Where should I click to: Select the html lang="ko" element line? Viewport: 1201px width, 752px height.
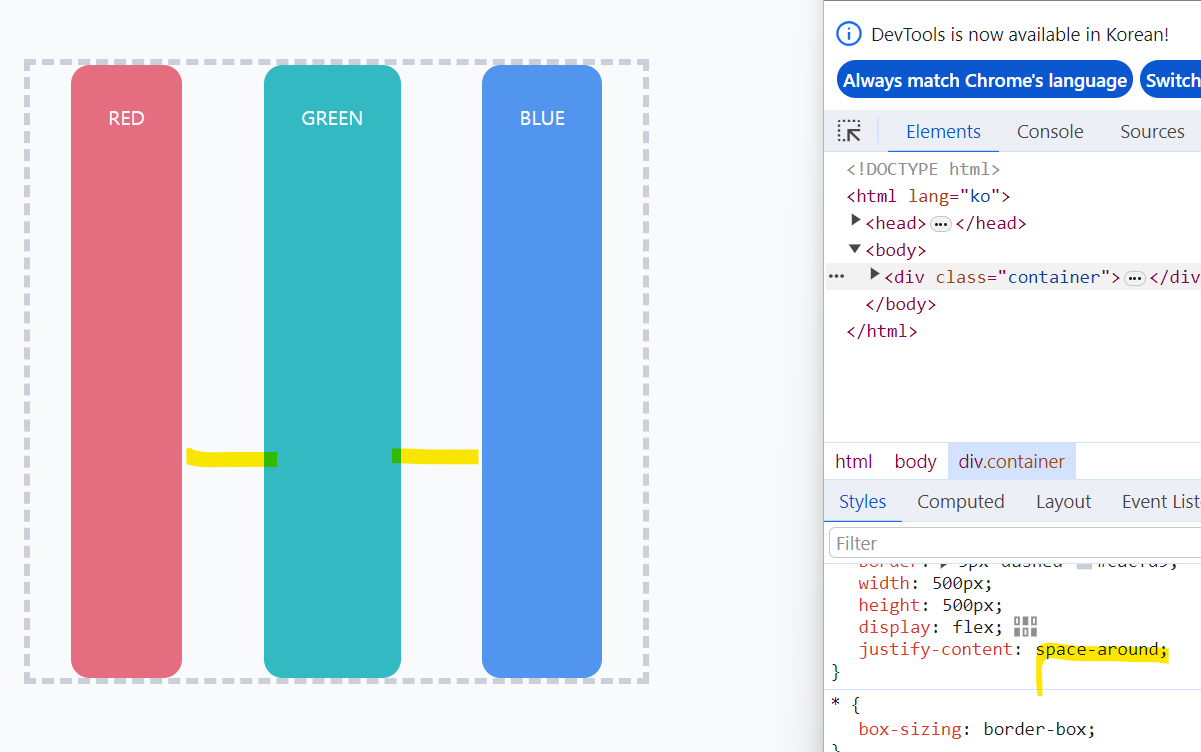[x=928, y=196]
